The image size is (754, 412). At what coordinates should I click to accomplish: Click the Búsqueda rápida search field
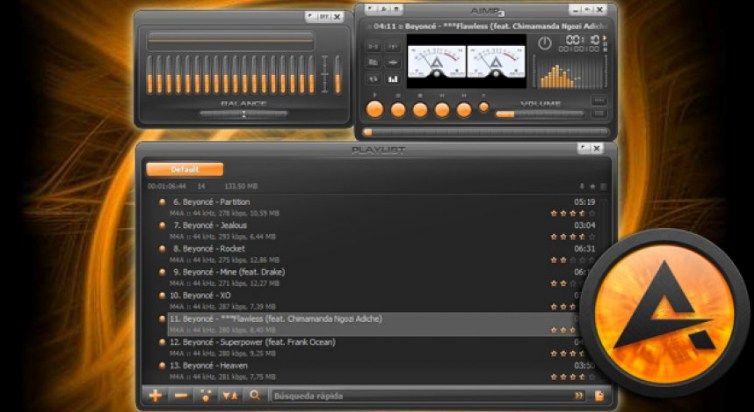(420, 395)
